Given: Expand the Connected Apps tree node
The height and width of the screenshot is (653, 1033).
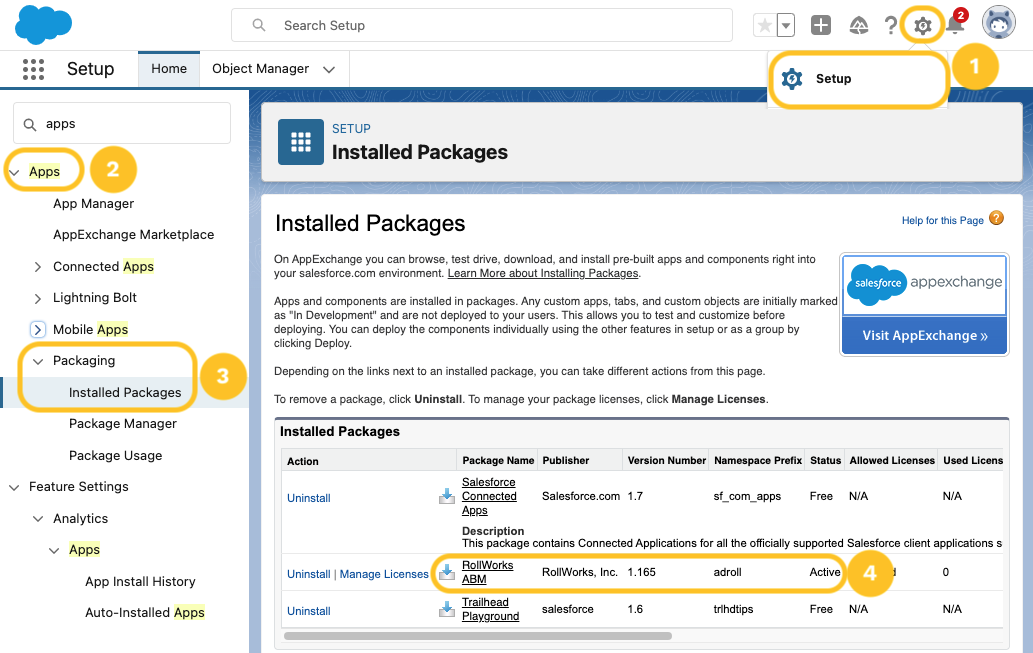Looking at the screenshot, I should 38,267.
